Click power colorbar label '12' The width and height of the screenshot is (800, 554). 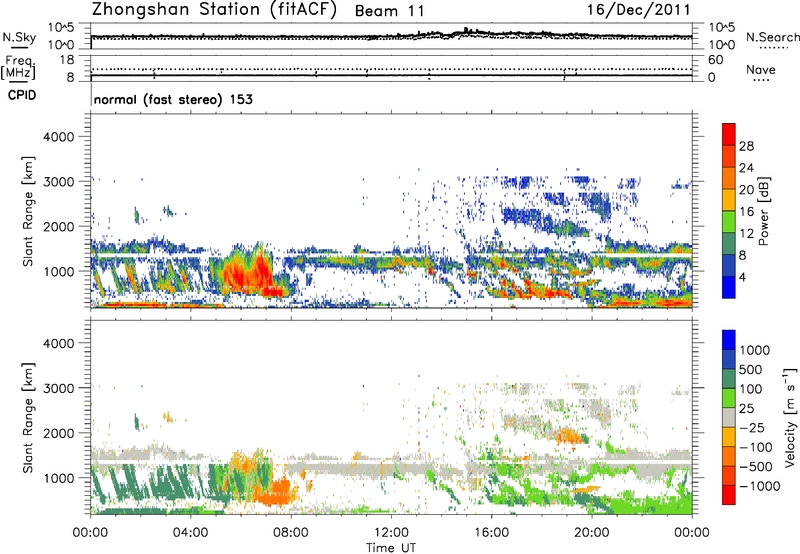(746, 234)
